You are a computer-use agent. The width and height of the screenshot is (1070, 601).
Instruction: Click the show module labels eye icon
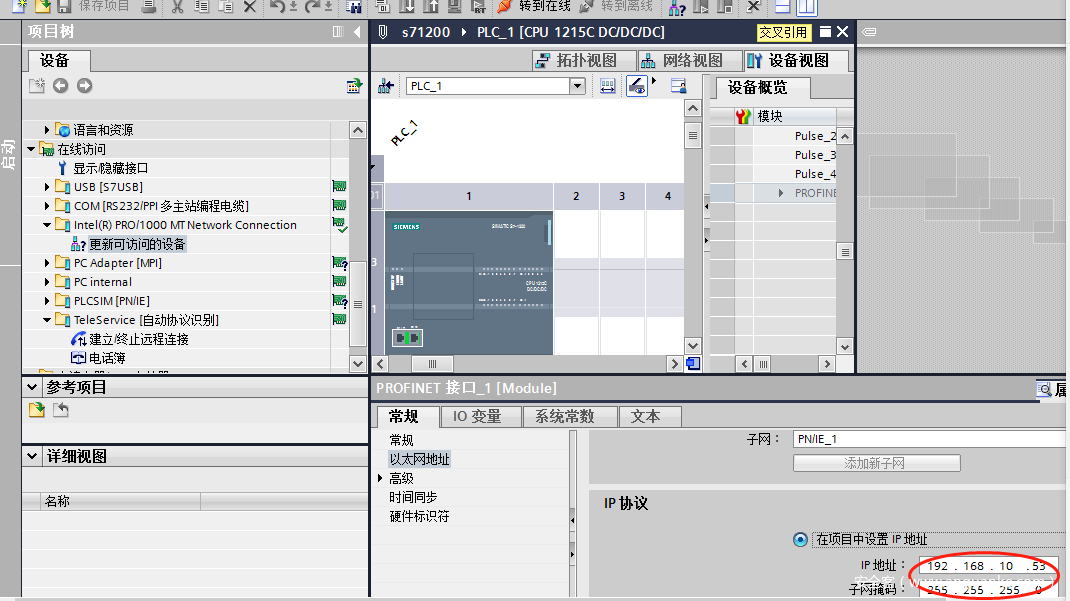[x=636, y=86]
